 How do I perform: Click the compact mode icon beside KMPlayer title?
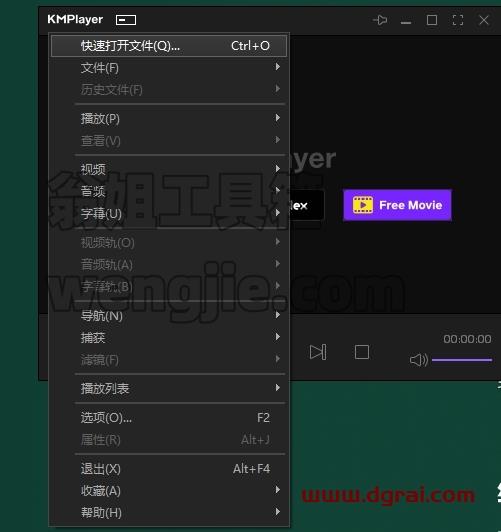point(126,20)
